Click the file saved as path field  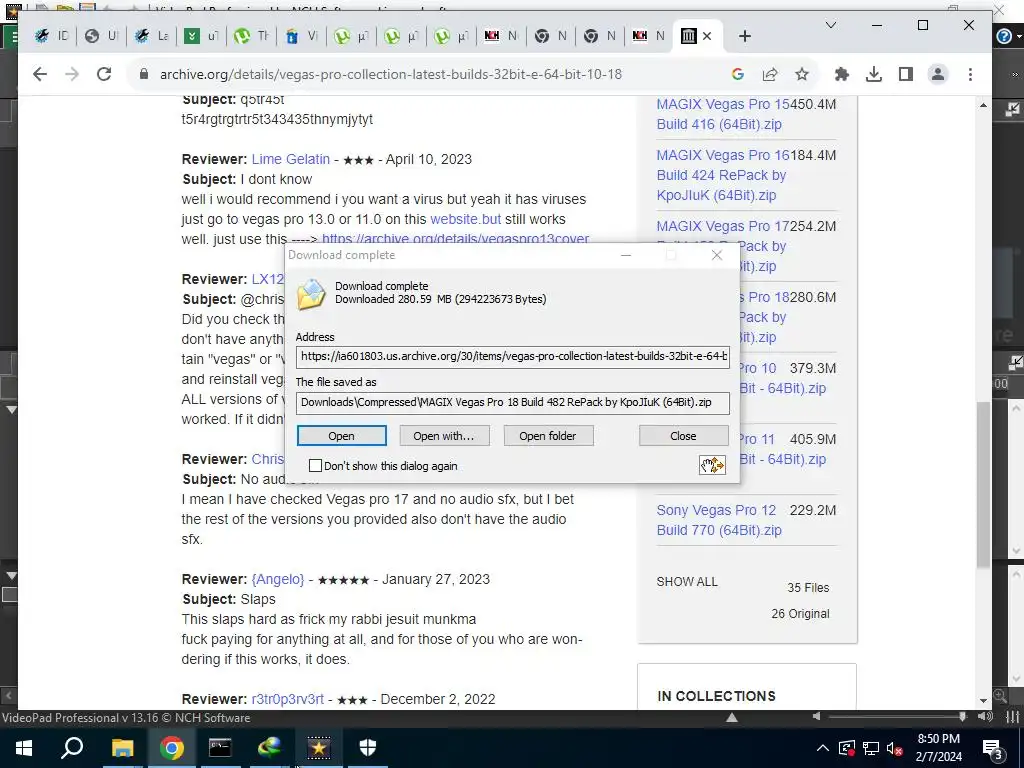[x=513, y=402]
